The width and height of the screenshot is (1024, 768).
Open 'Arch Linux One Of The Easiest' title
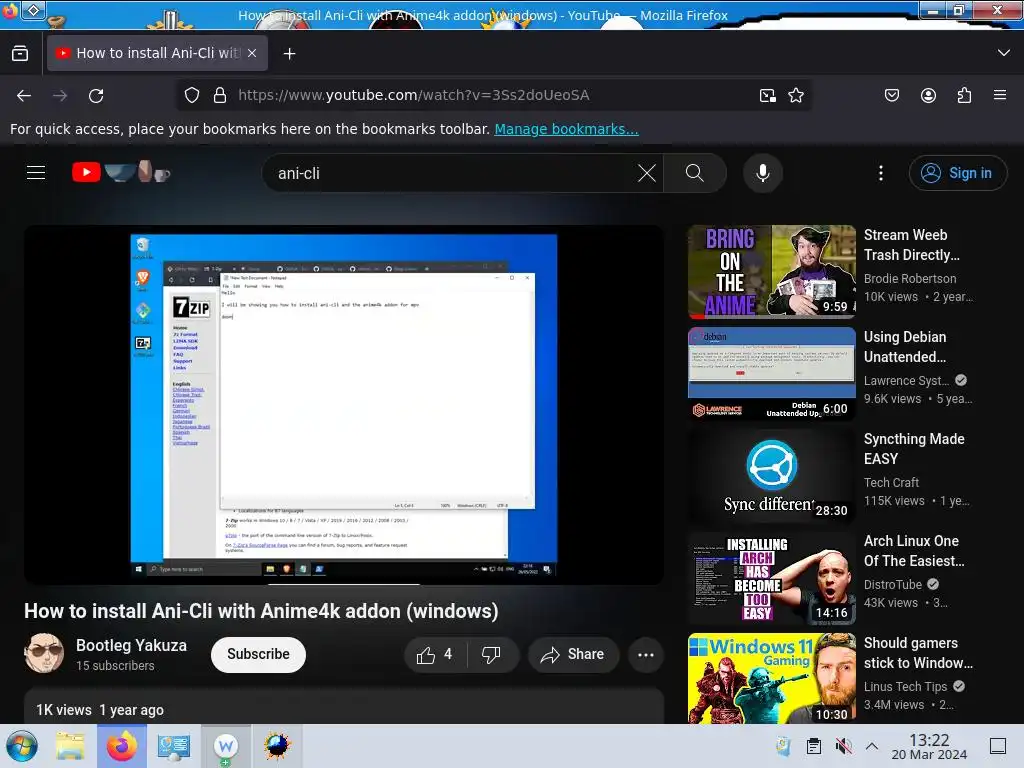point(914,551)
